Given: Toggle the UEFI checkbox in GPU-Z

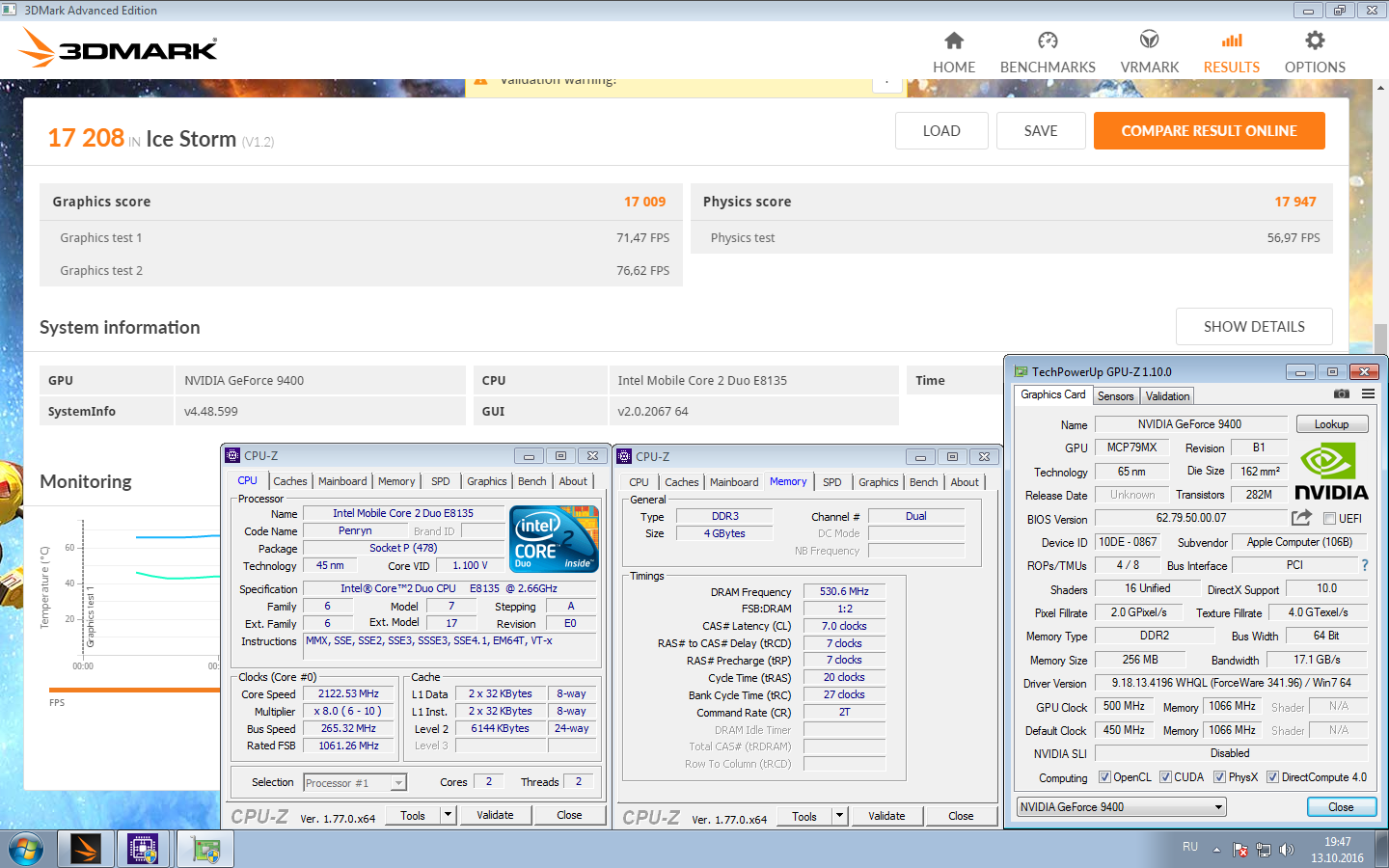Looking at the screenshot, I should (1329, 519).
